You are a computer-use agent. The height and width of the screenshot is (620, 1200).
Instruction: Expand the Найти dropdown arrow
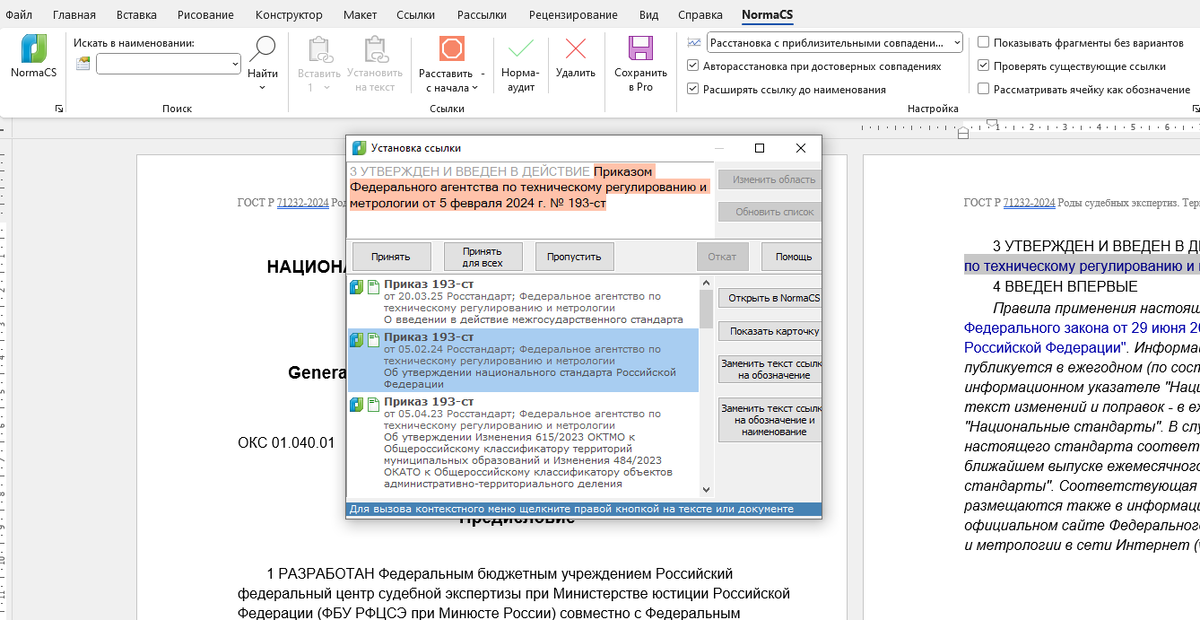tap(263, 88)
